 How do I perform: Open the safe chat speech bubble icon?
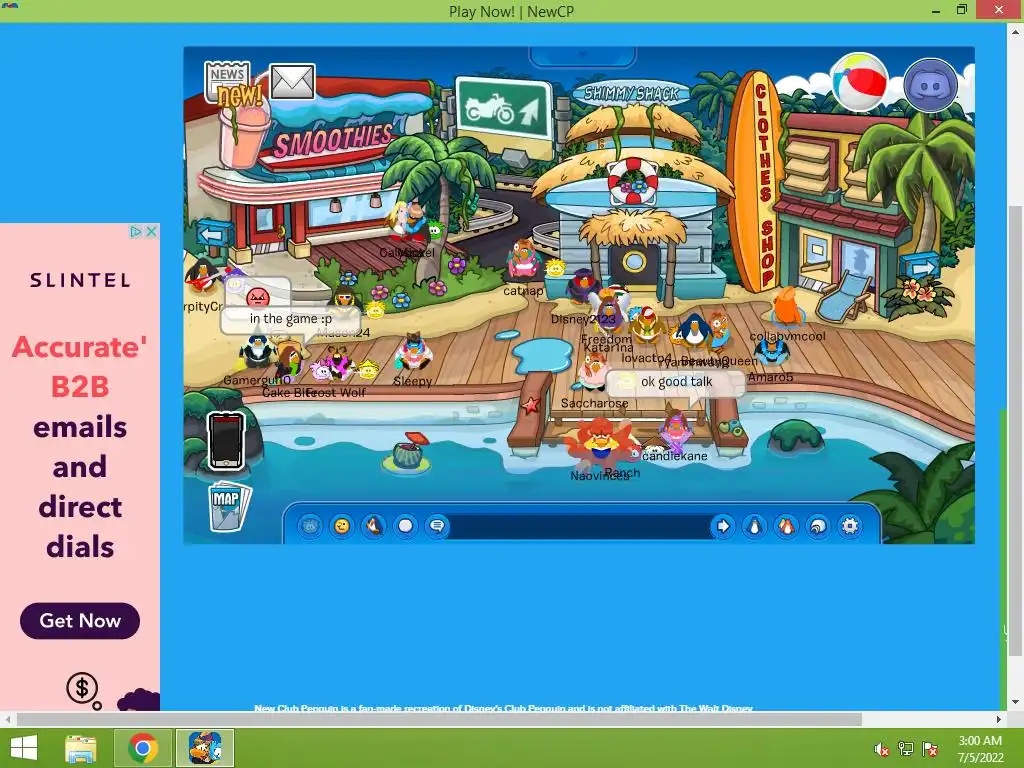[x=437, y=526]
